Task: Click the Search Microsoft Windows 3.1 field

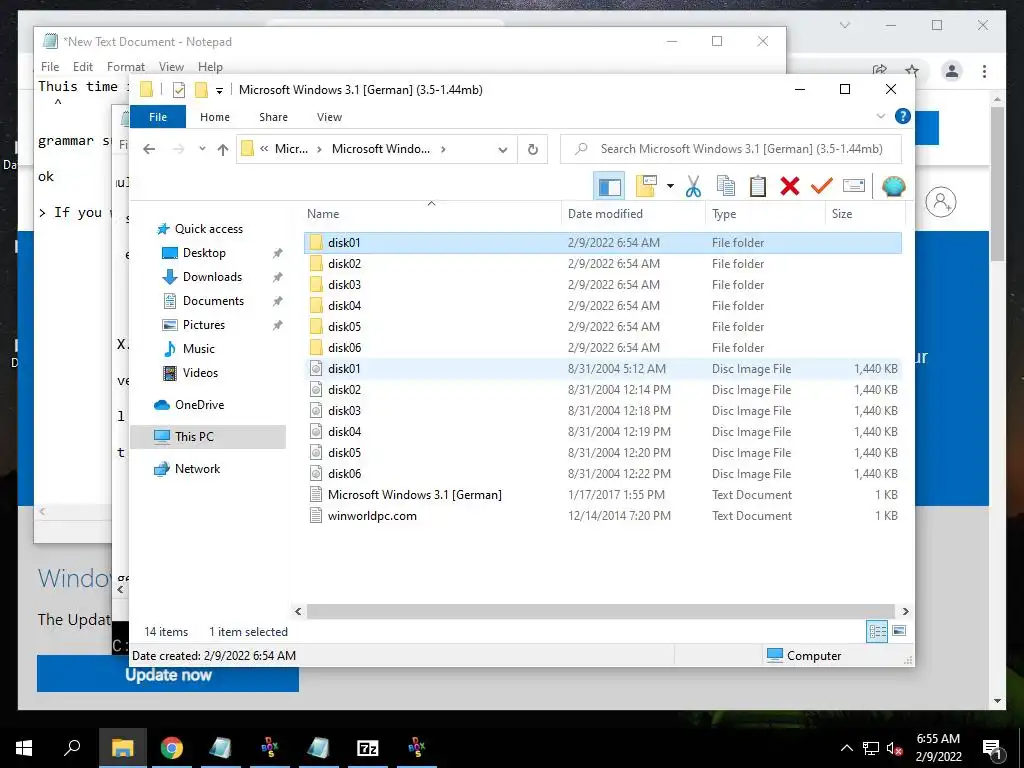Action: point(731,149)
